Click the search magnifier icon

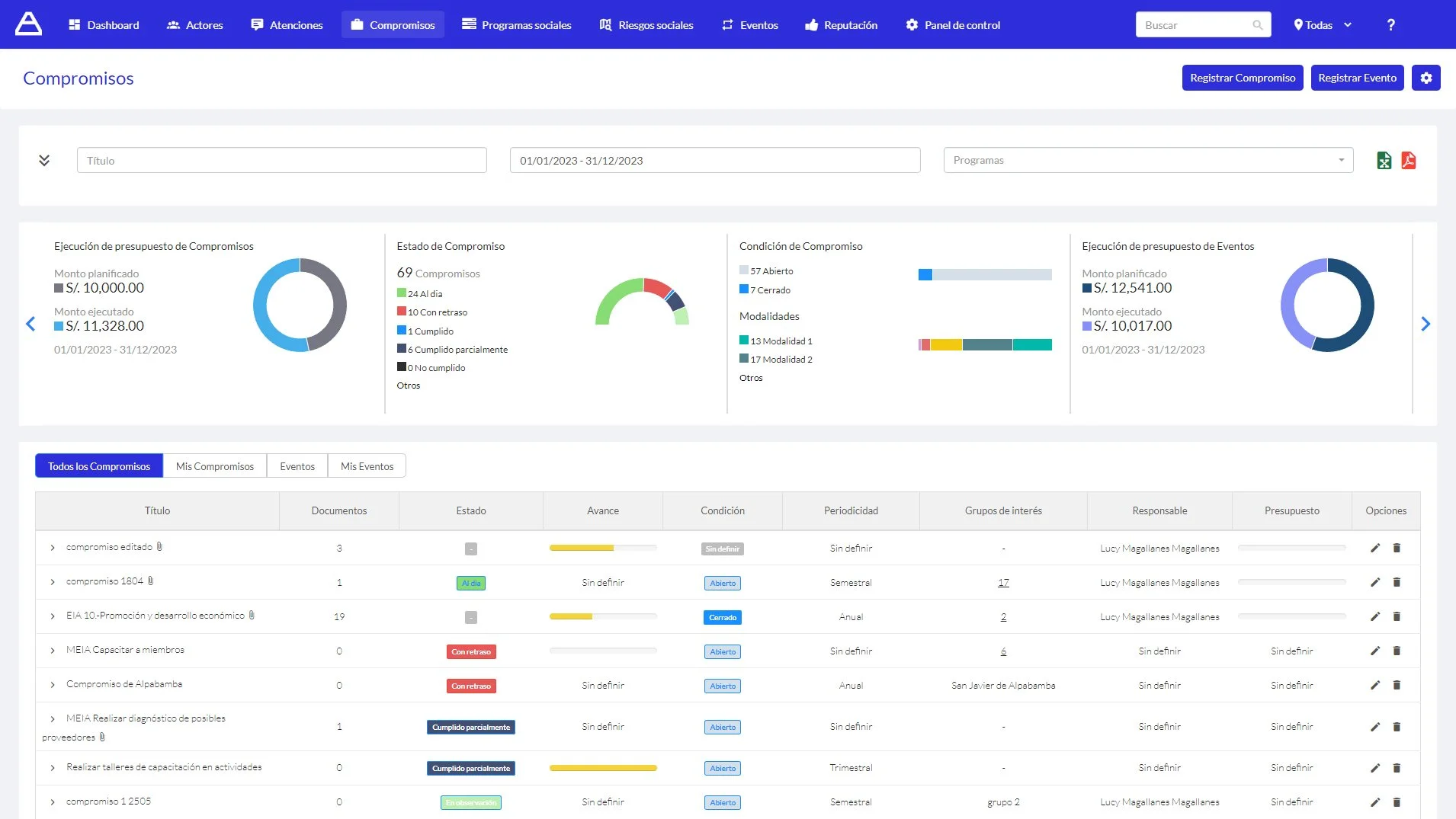click(x=1257, y=25)
